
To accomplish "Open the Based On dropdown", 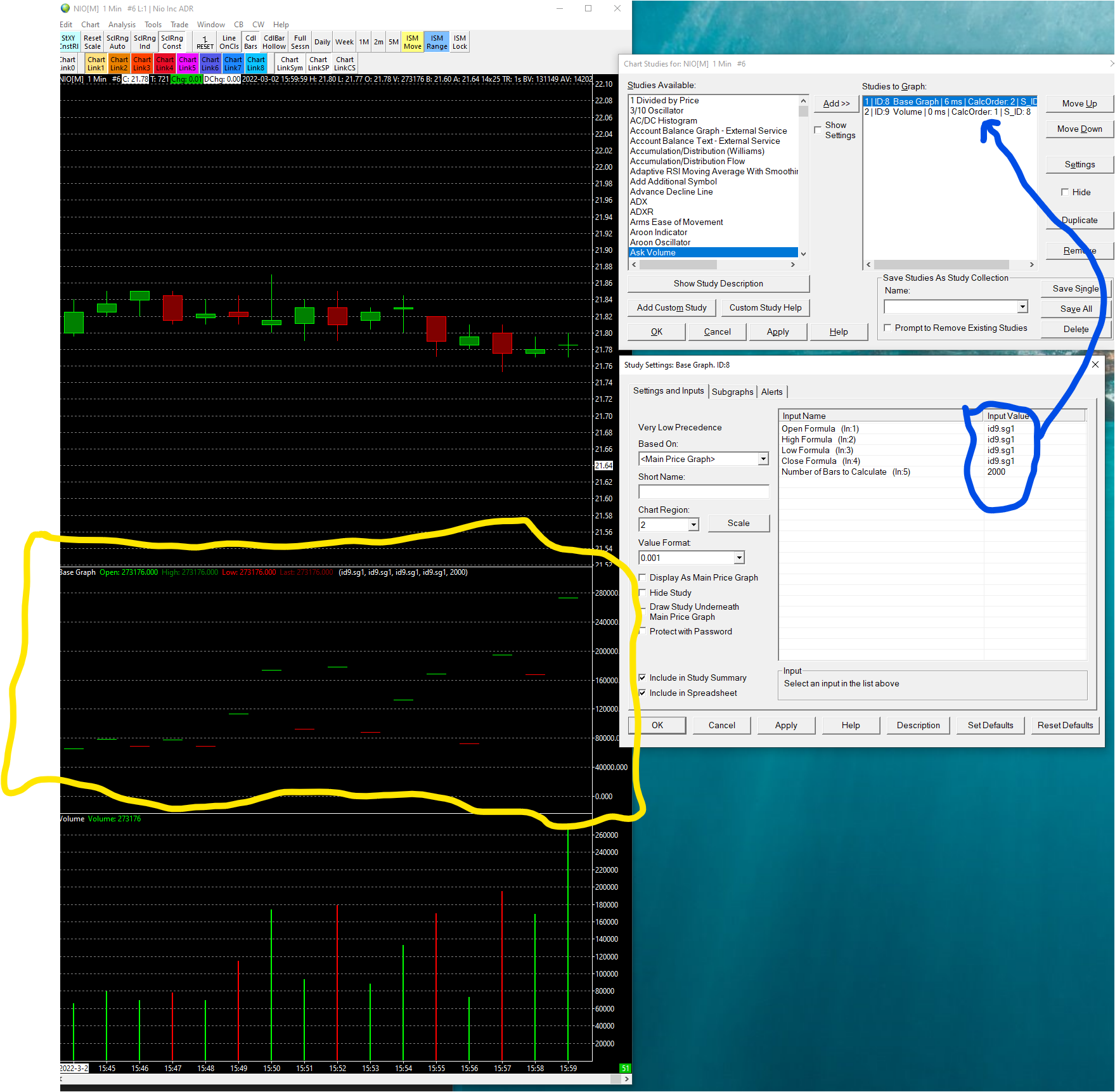I will (x=763, y=459).
